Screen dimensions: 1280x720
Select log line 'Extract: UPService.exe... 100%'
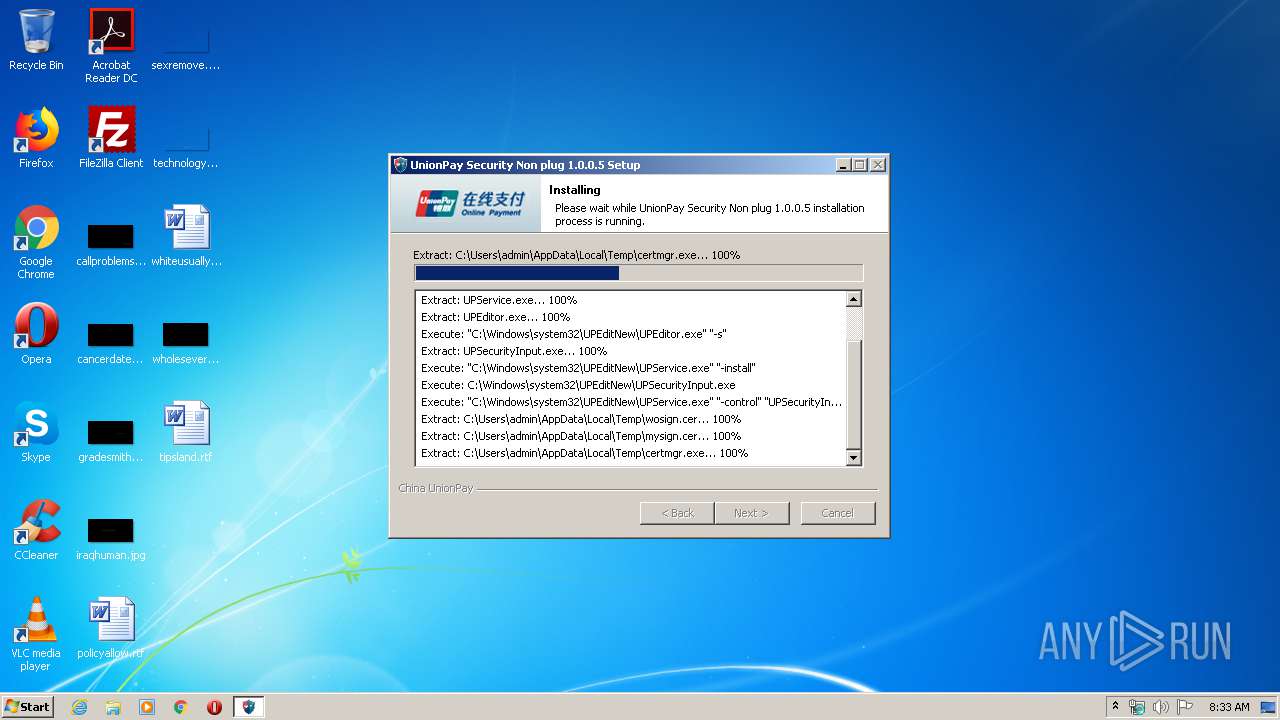[x=499, y=300]
